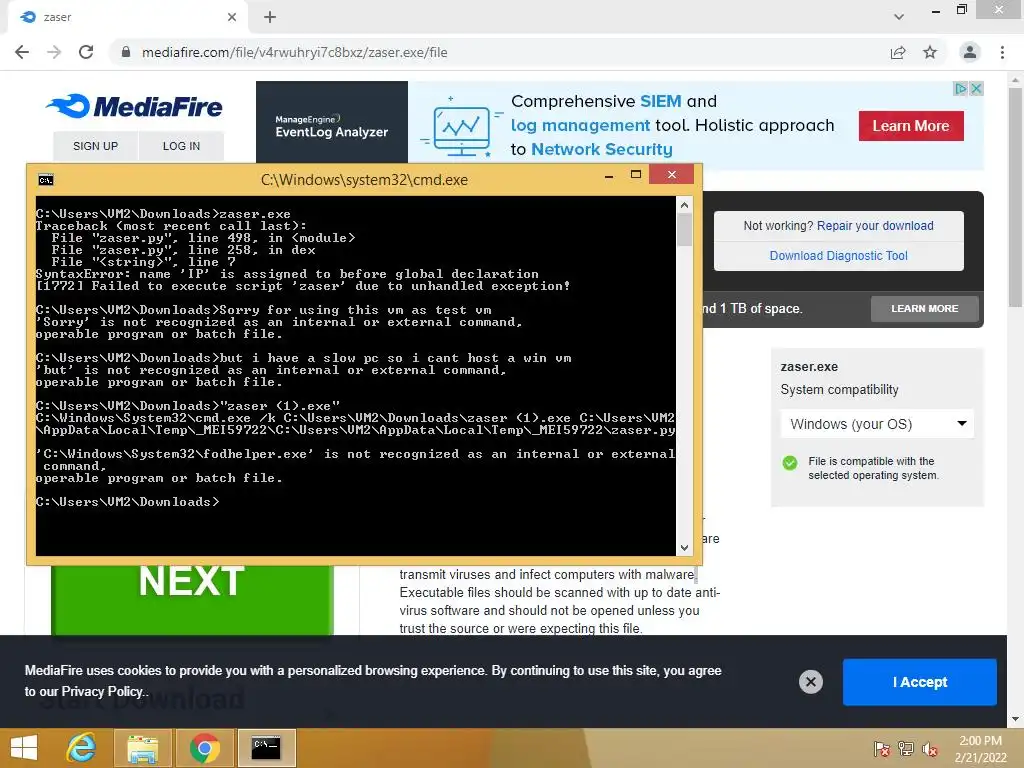Click the MediaFire logo
This screenshot has height=768, width=1024.
[135, 106]
